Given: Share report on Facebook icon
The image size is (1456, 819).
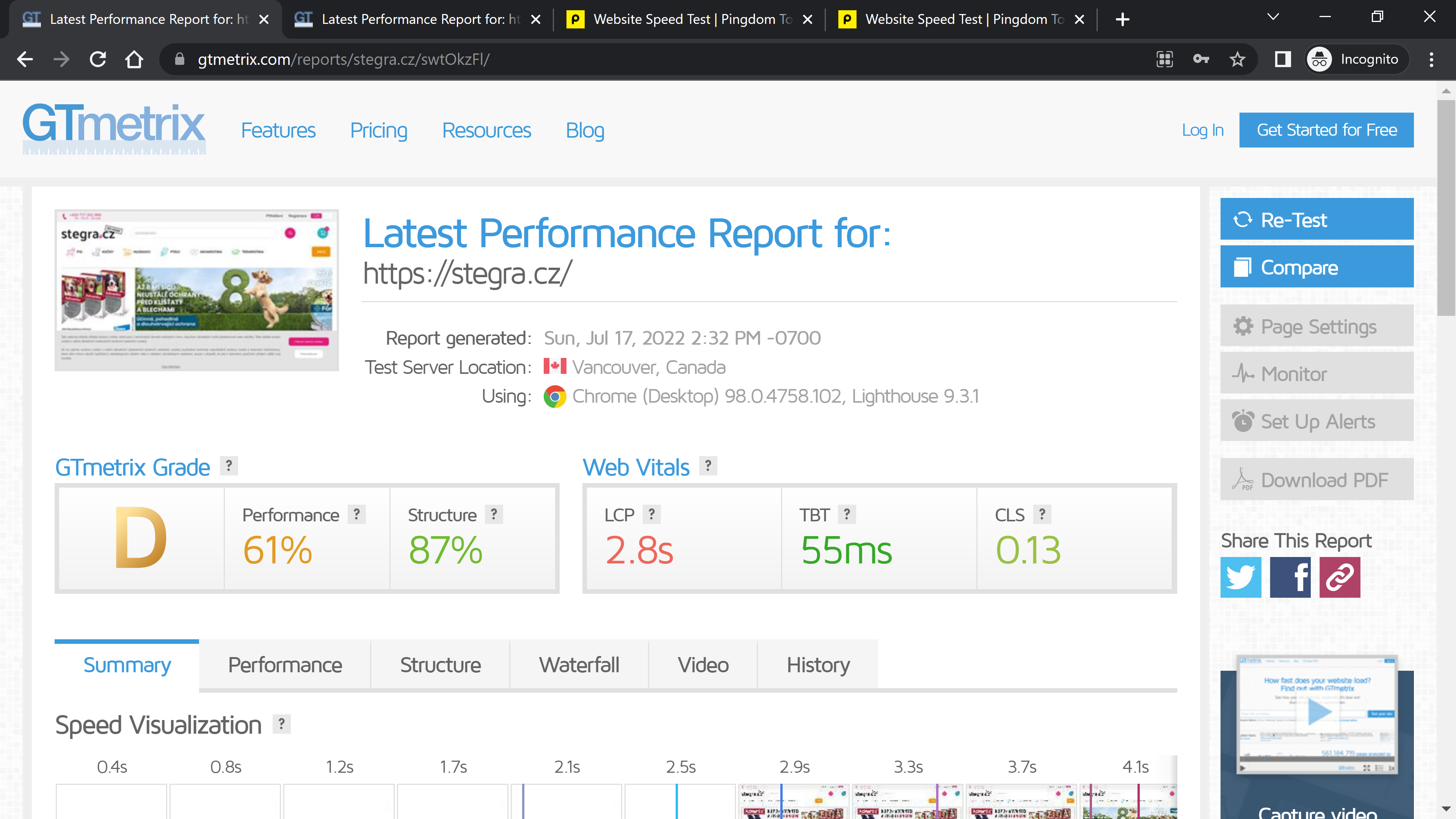Looking at the screenshot, I should [1290, 577].
